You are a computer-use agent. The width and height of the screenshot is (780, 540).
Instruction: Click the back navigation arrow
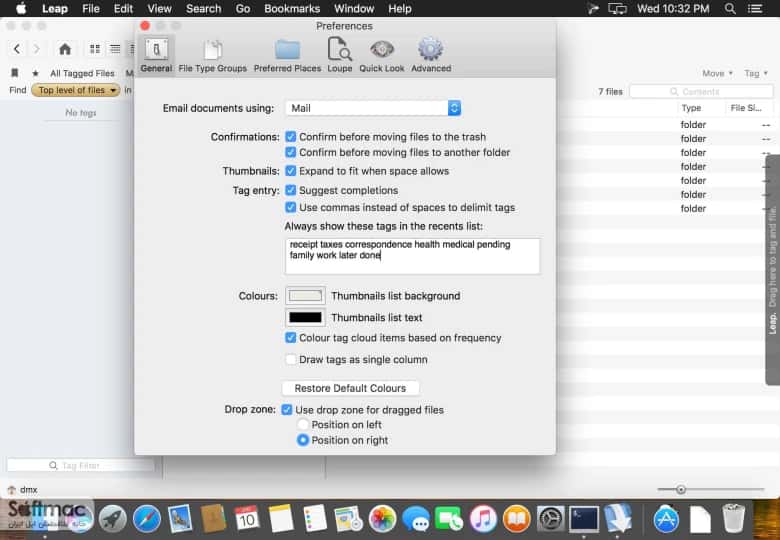(x=17, y=49)
